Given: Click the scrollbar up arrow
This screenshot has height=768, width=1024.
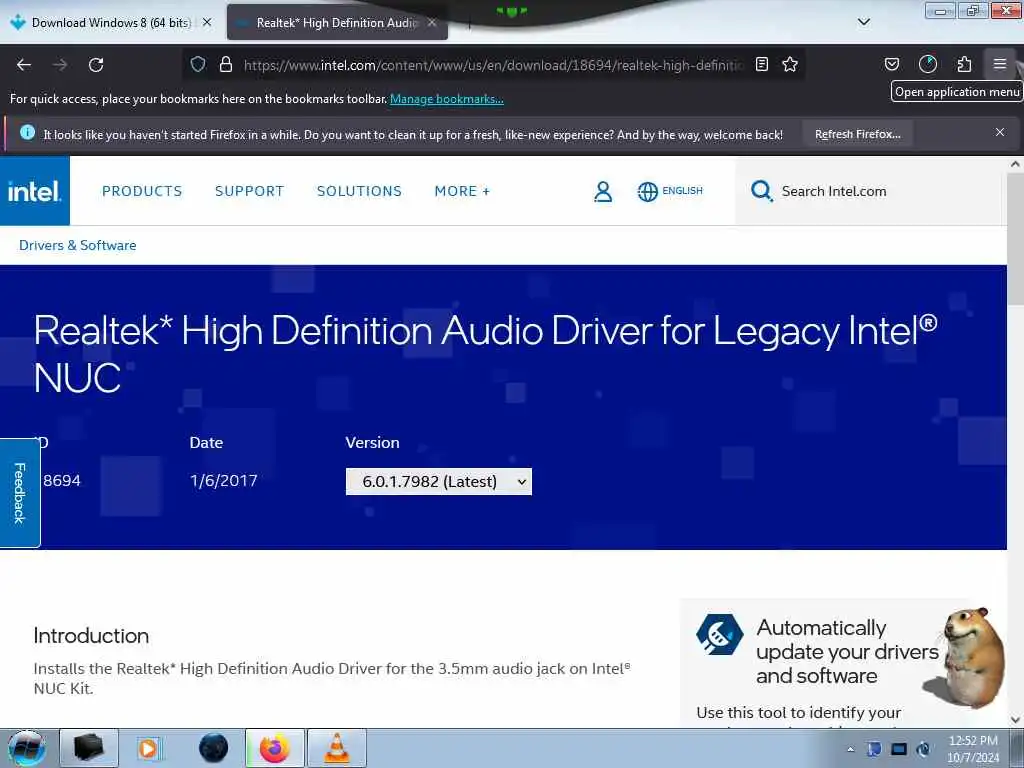Looking at the screenshot, I should 1016,164.
